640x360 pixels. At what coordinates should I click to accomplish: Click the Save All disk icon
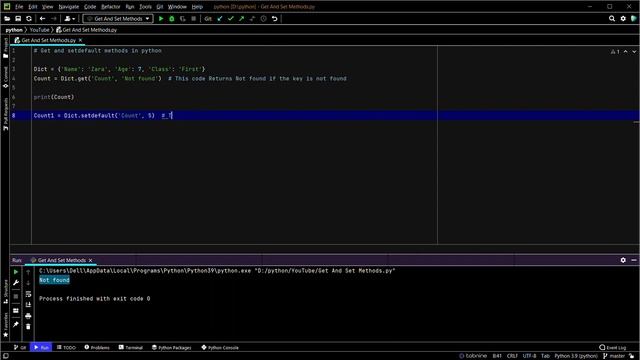18,19
